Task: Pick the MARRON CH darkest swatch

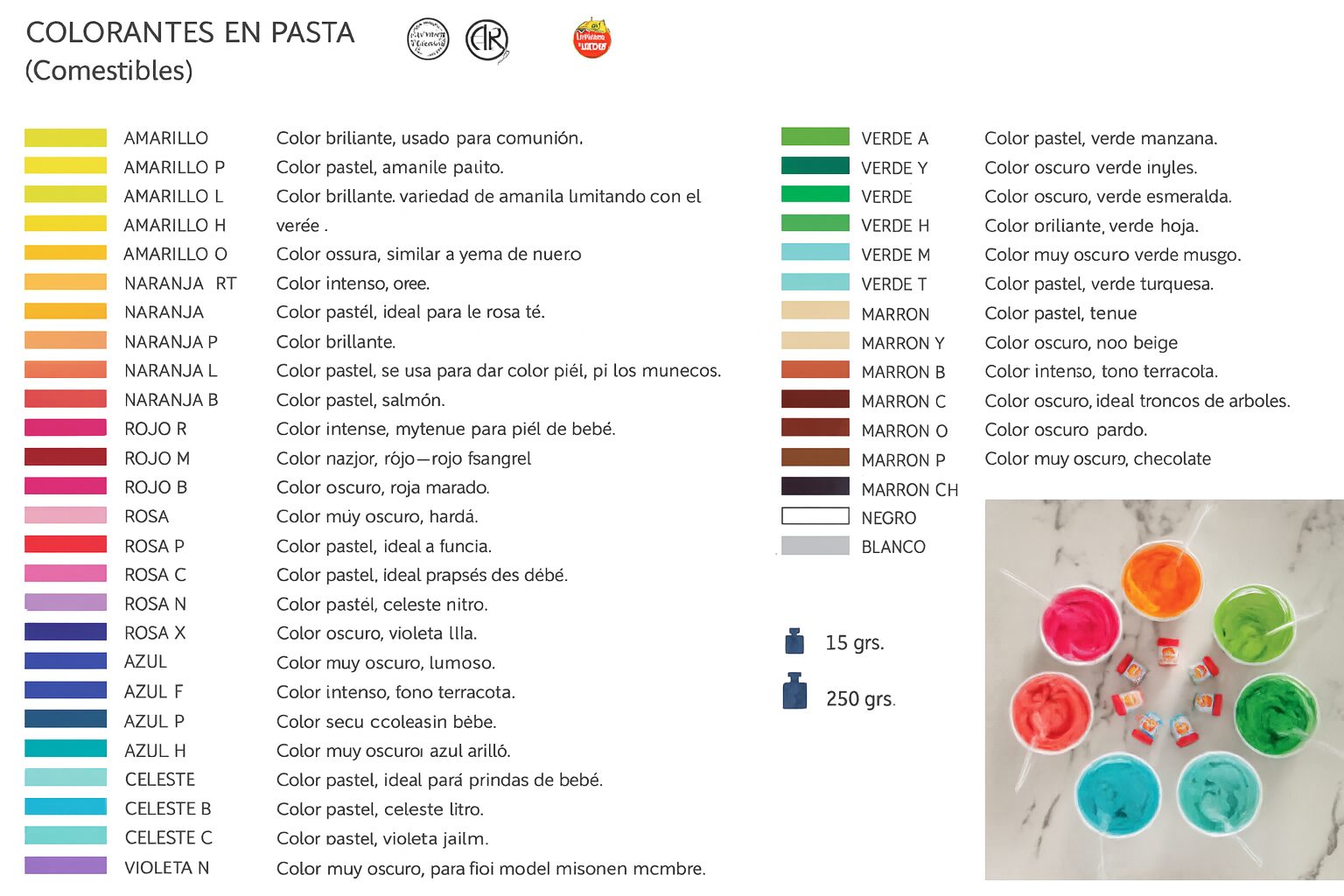Action: coord(815,486)
